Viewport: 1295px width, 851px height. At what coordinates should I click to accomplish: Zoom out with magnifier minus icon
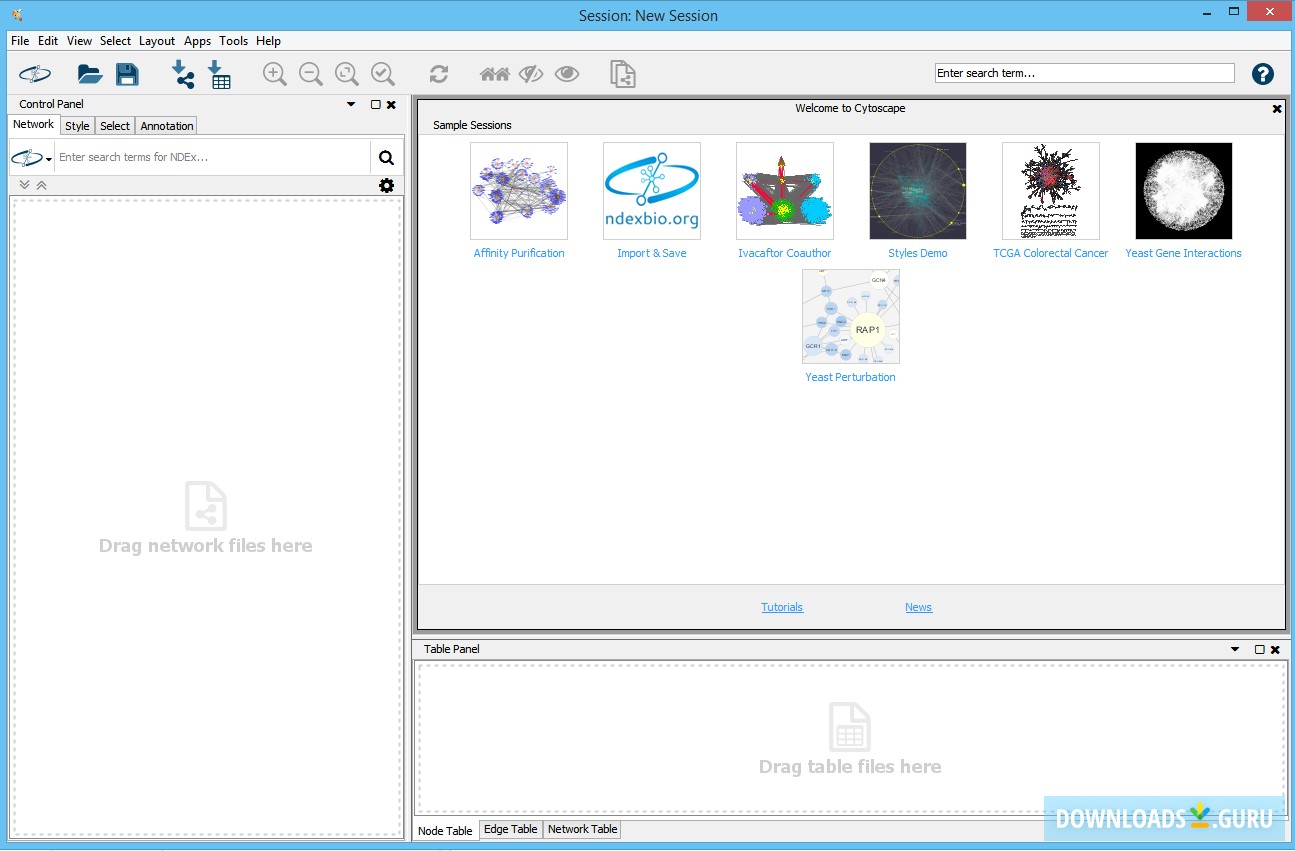click(x=311, y=74)
